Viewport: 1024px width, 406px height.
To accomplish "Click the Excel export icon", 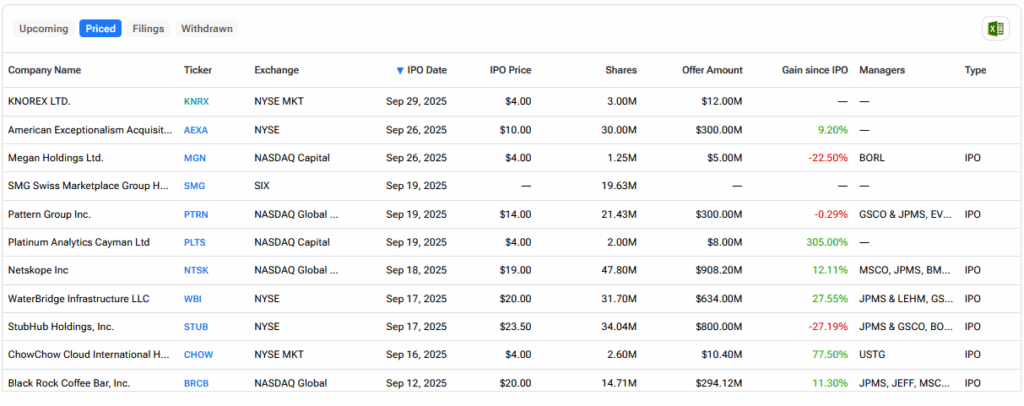I will pos(994,29).
